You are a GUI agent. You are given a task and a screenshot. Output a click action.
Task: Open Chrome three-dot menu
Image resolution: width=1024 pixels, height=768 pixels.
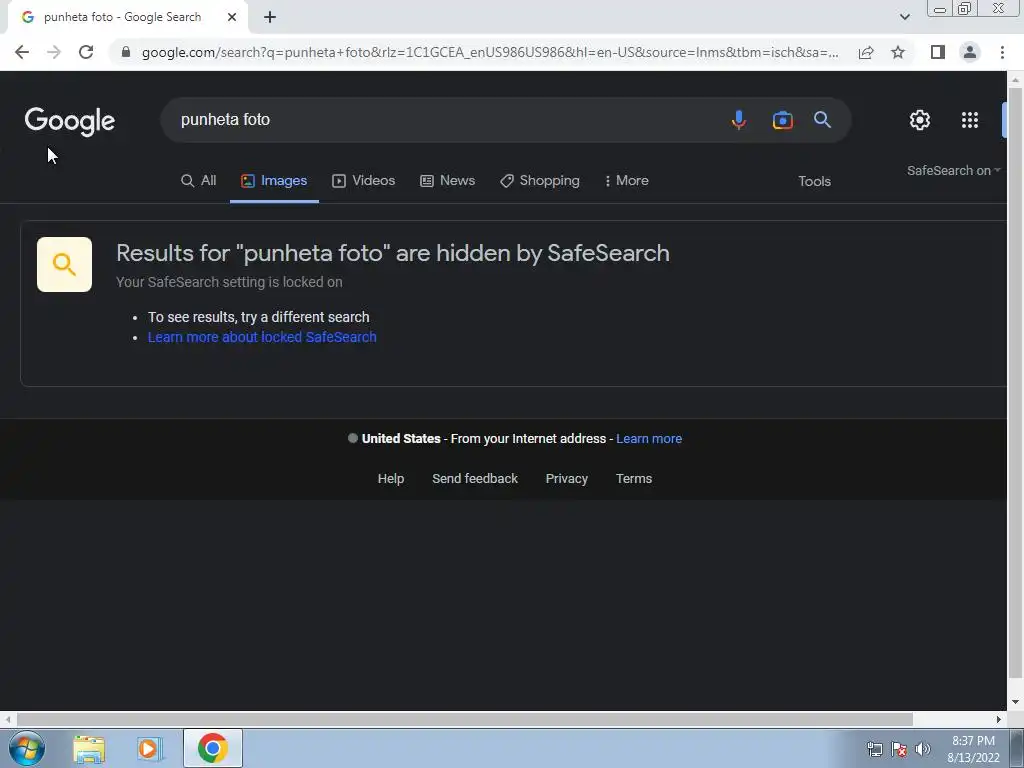click(1002, 52)
